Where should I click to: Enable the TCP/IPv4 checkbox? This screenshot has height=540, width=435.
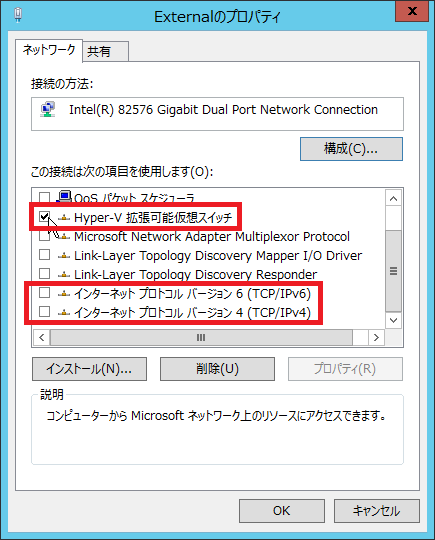44,312
